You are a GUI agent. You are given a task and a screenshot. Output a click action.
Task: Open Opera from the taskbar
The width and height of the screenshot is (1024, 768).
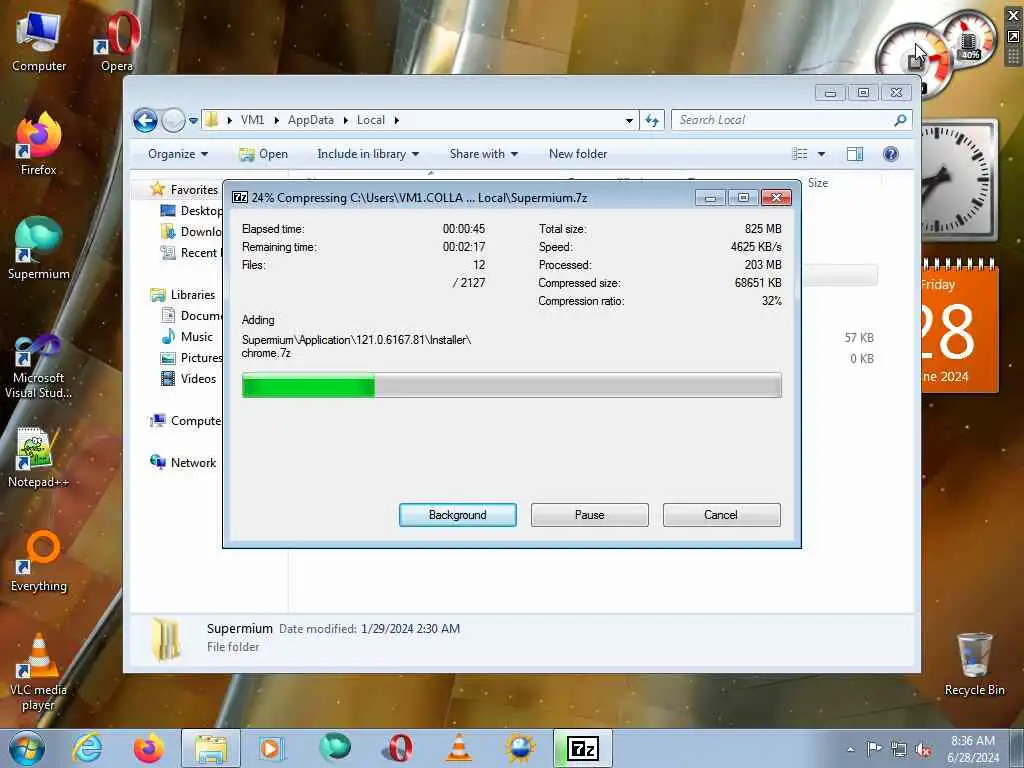(x=398, y=748)
